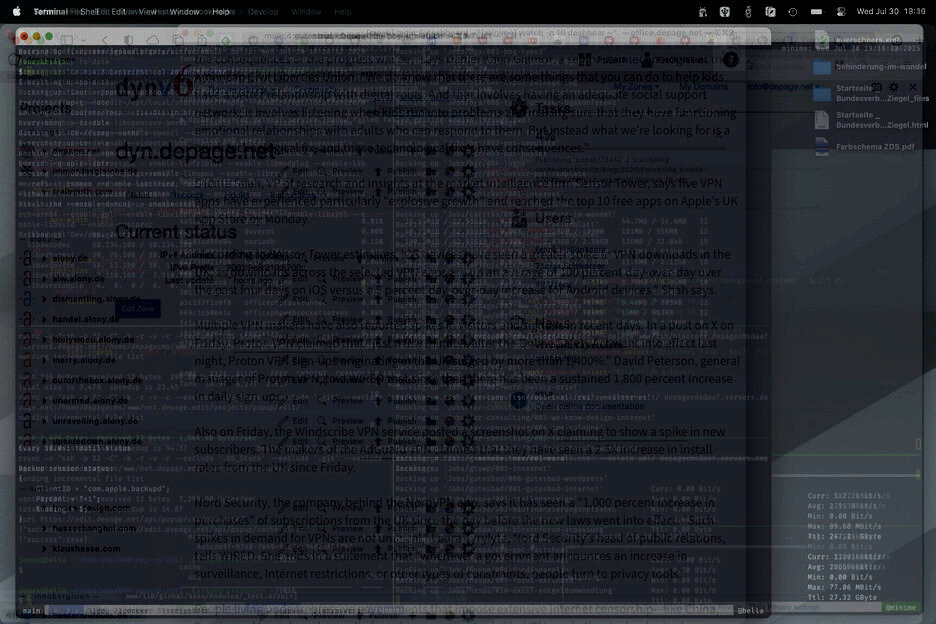936x624 pixels.
Task: Expand the hollywood.aiony.de project
Action: pyautogui.click(x=45, y=339)
